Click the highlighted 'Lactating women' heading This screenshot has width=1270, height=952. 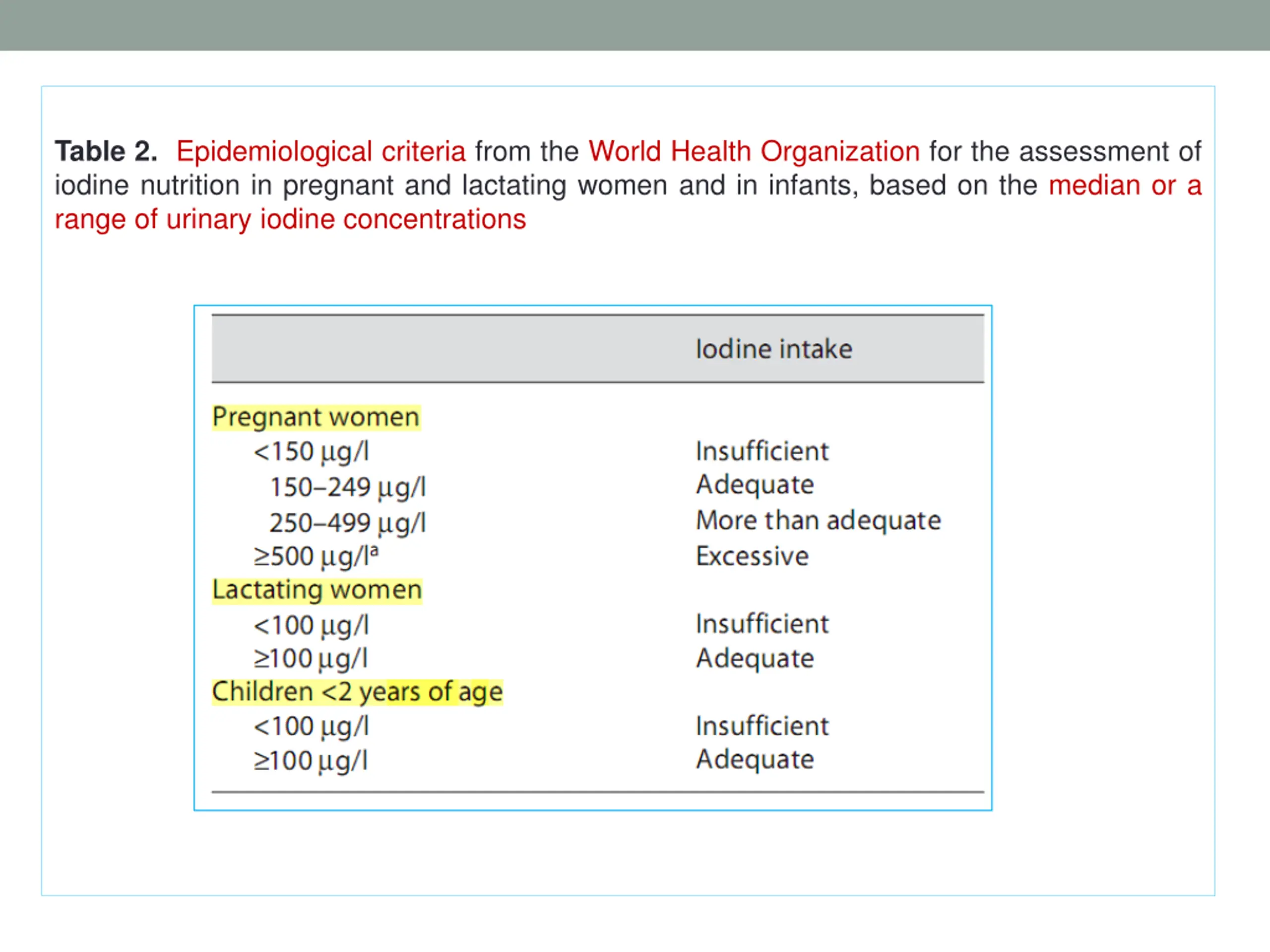point(317,591)
